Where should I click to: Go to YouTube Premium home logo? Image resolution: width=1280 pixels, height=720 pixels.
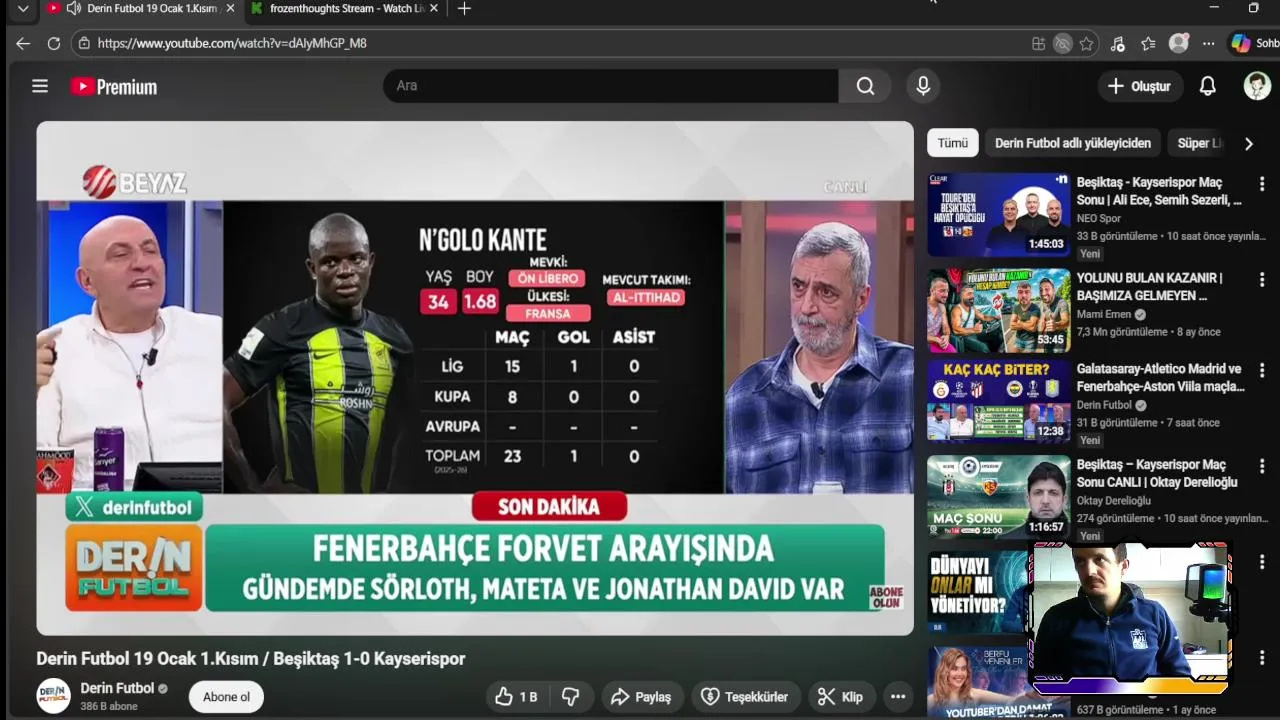(x=114, y=87)
